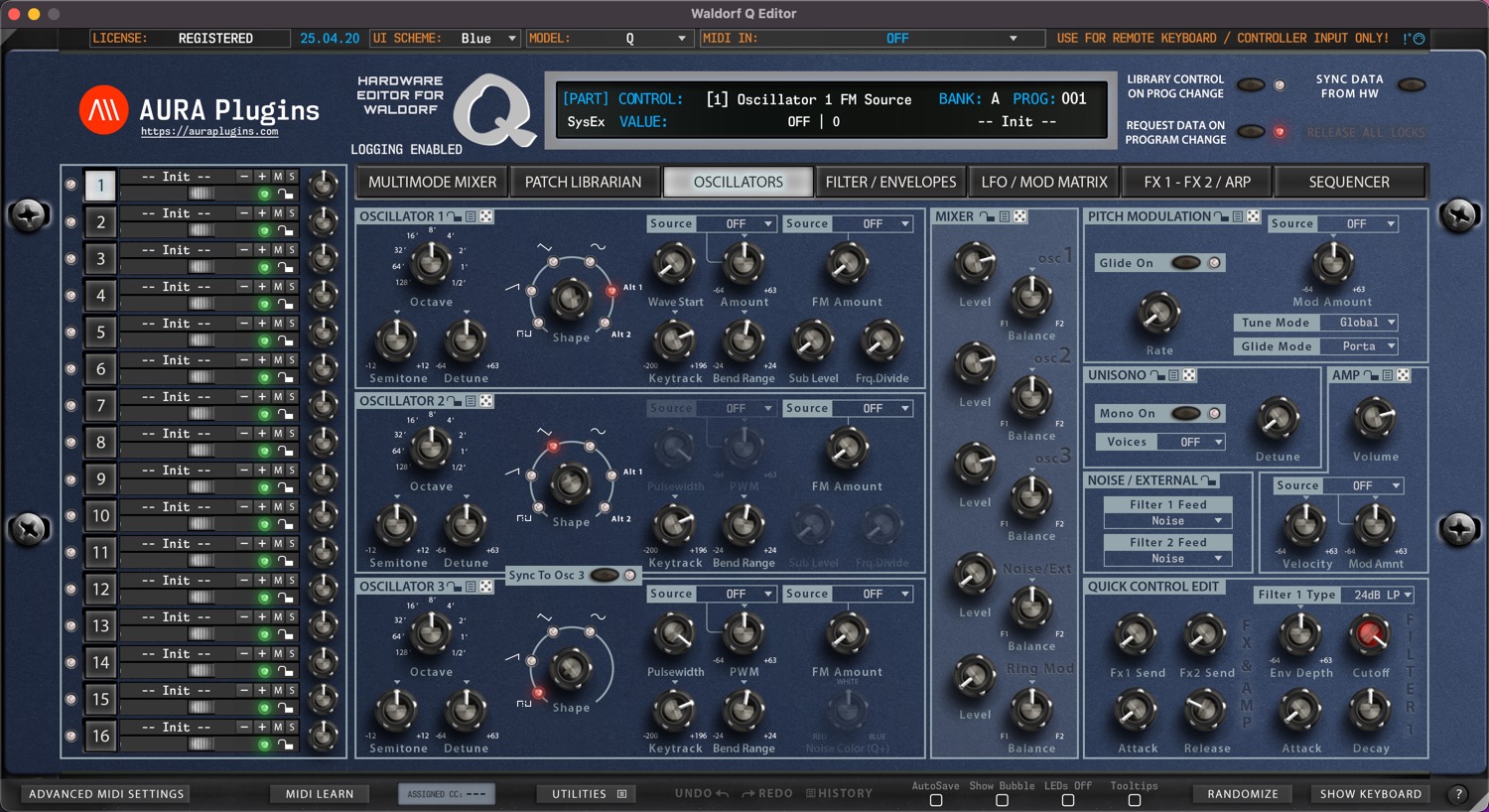Screen dimensions: 1489x812
Task: Switch to the Patch Librarian tab
Action: coord(583,183)
